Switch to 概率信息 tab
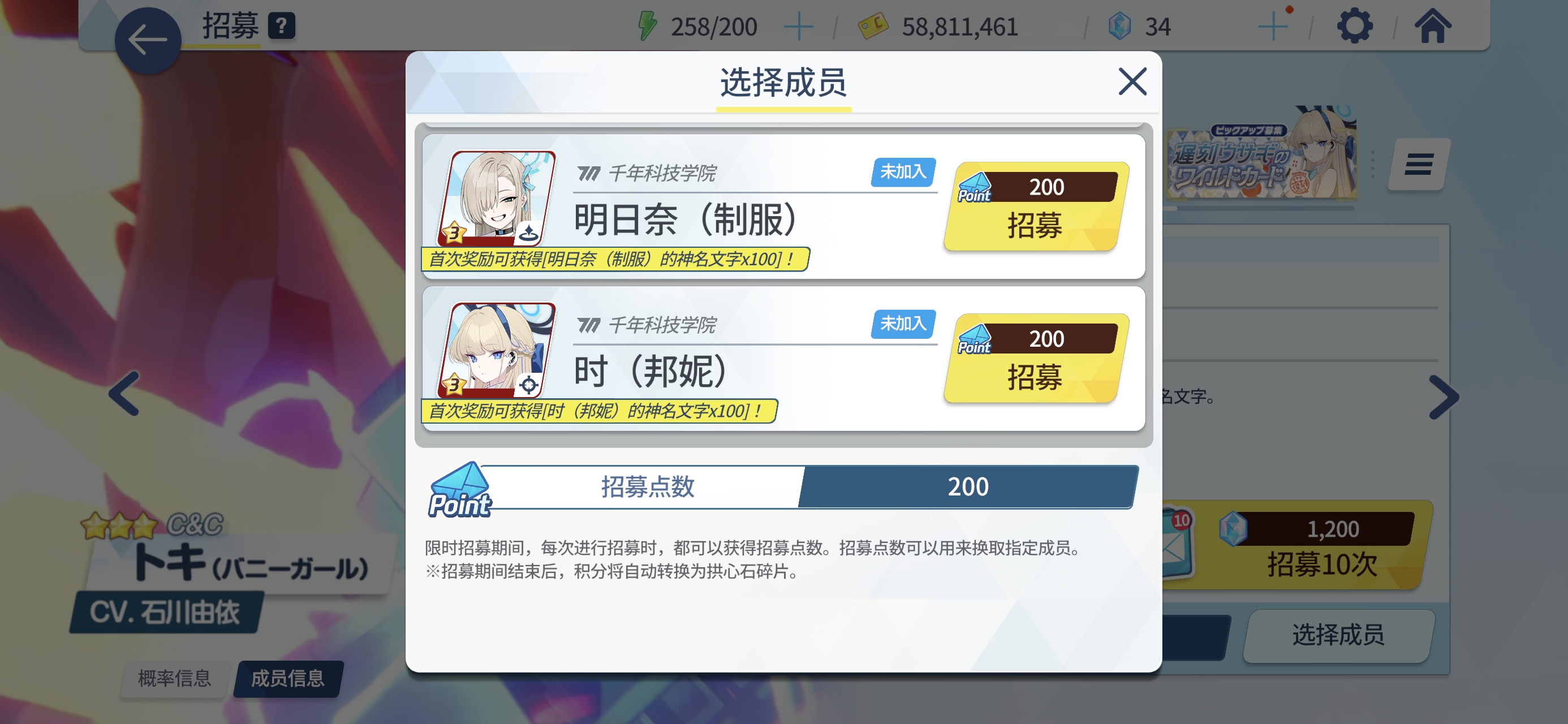 point(174,678)
